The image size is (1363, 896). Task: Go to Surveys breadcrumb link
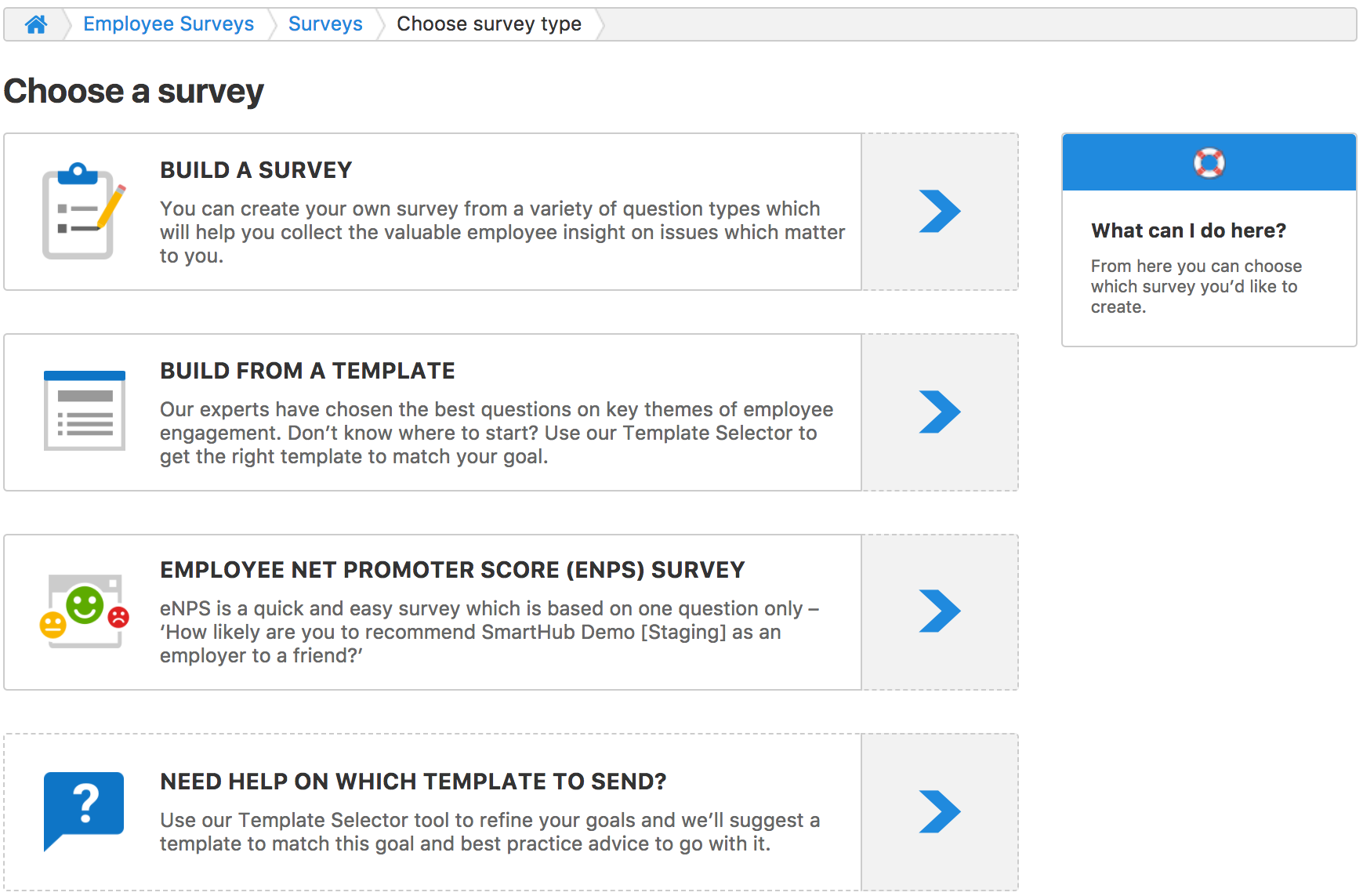pyautogui.click(x=325, y=24)
